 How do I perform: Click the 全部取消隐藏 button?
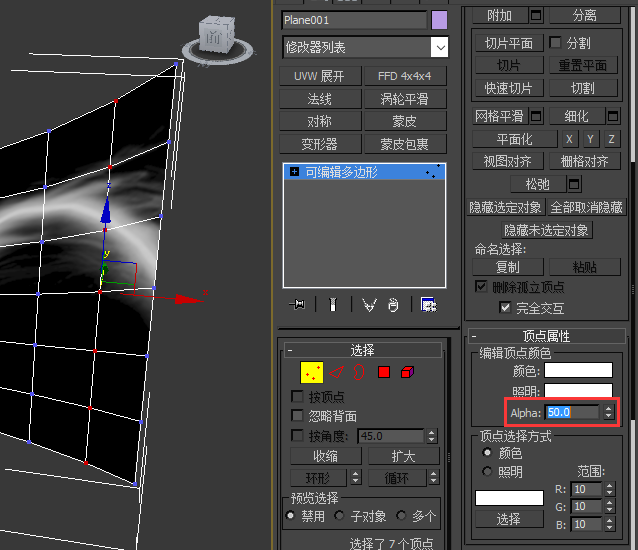pos(586,207)
